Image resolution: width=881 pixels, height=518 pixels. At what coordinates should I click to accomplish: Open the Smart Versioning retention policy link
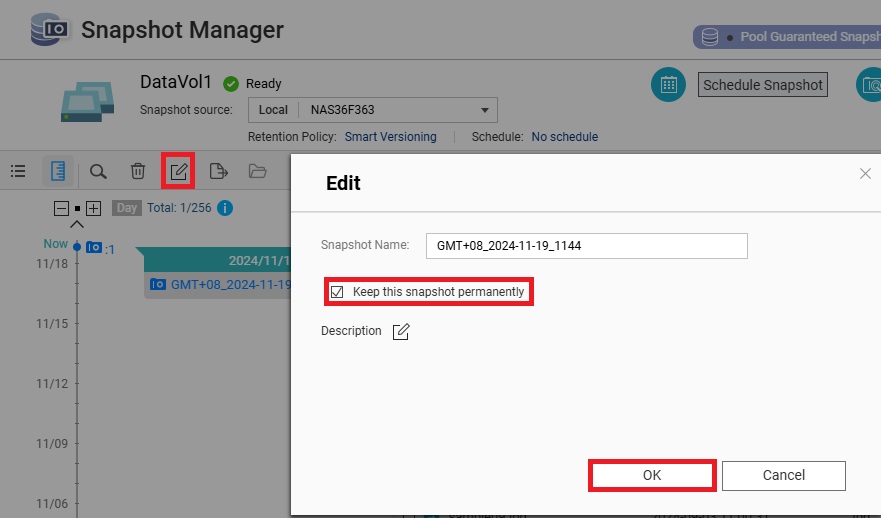pos(390,137)
